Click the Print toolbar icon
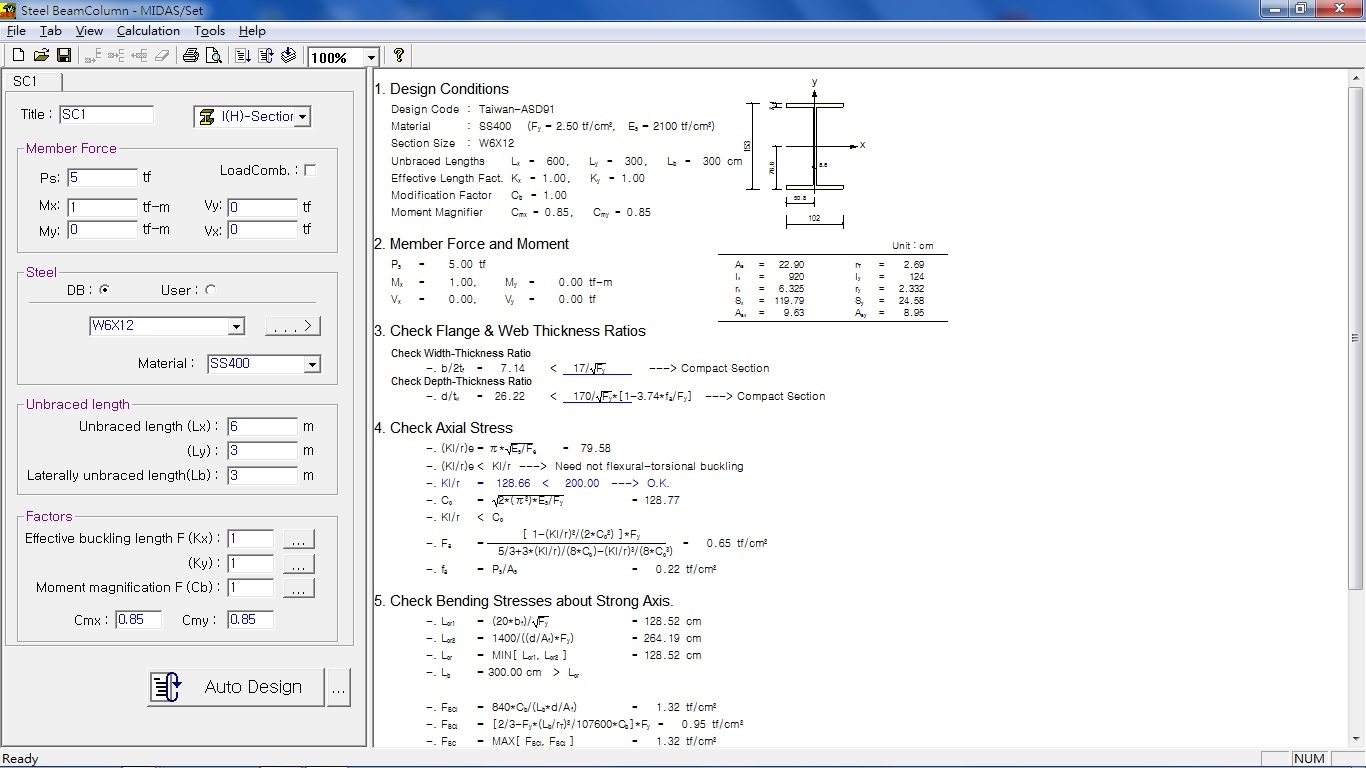 (191, 56)
